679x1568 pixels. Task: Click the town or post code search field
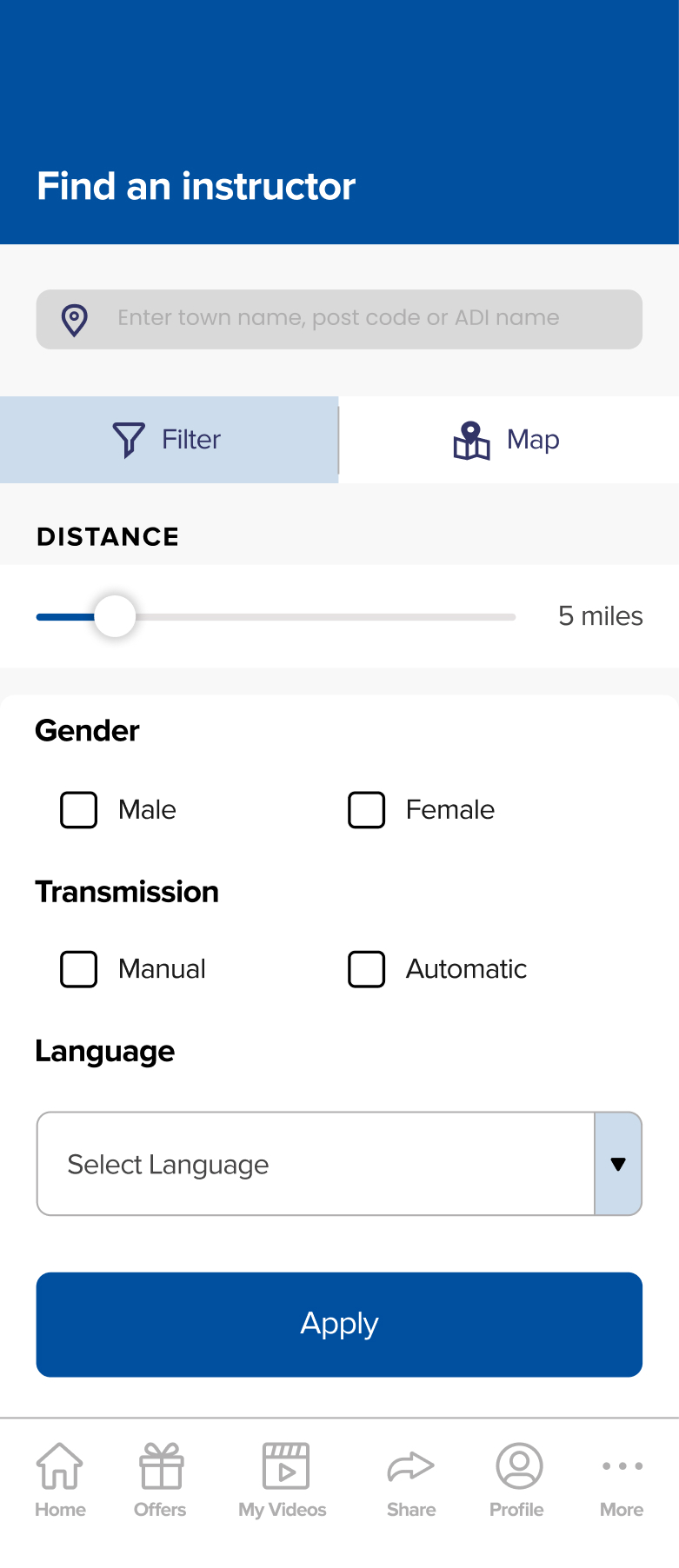(365, 319)
